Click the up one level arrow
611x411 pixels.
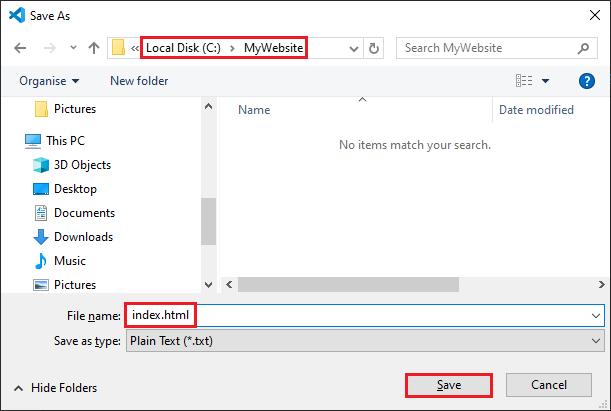(93, 48)
